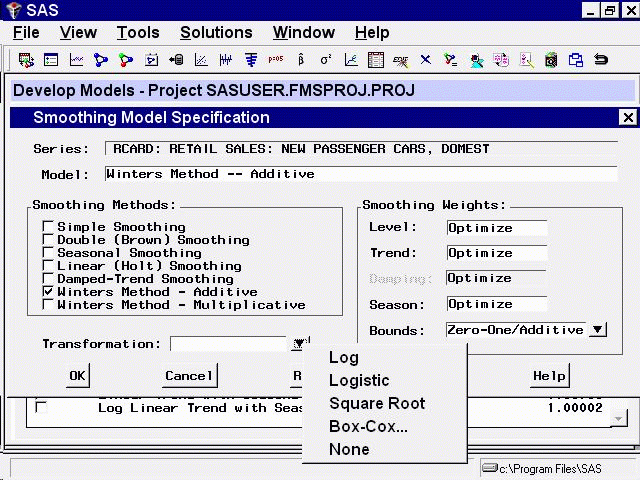Click the person figure toolbar icon
The width and height of the screenshot is (640, 480).
tap(476, 61)
